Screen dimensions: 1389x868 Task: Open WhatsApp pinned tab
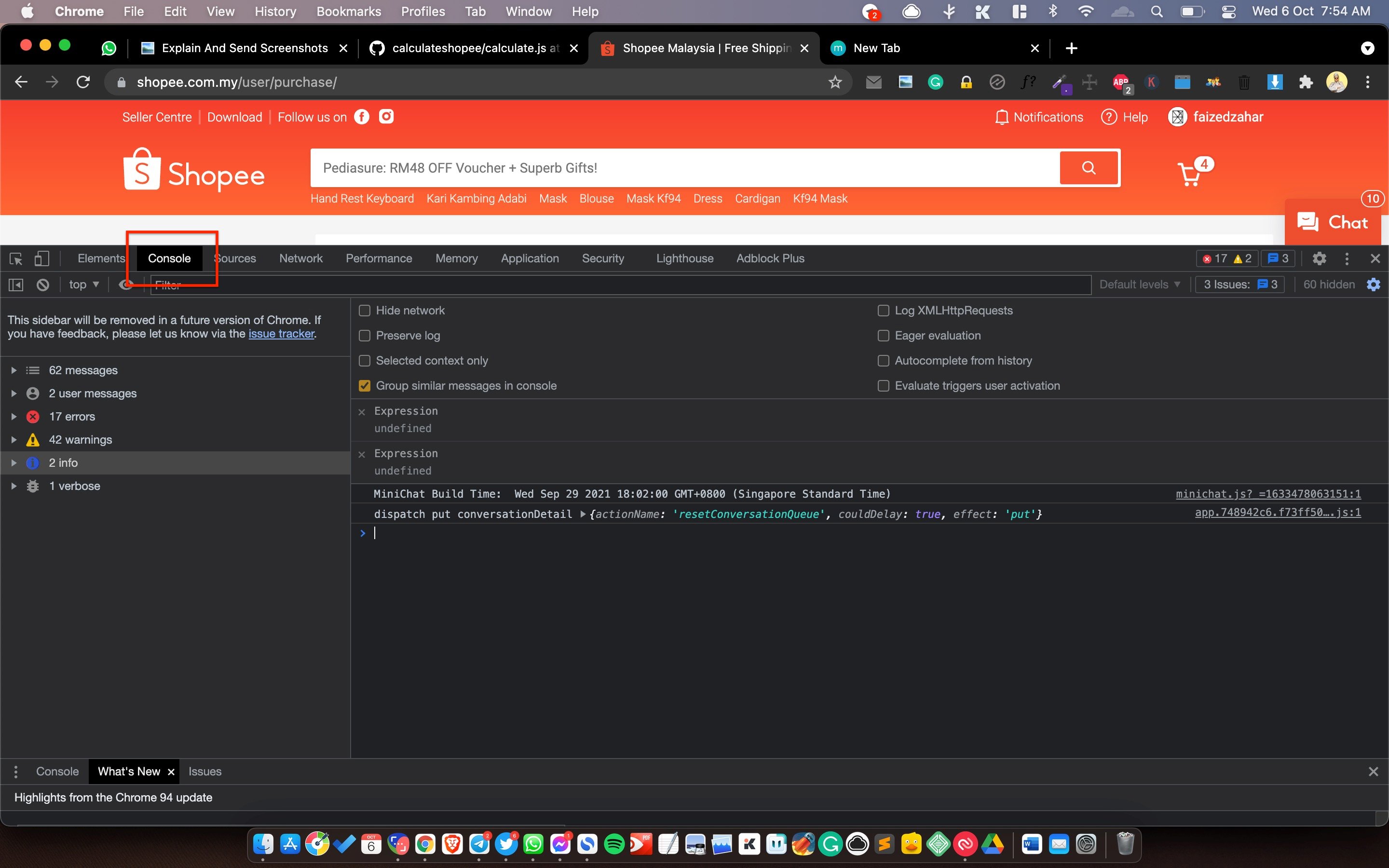click(x=109, y=48)
